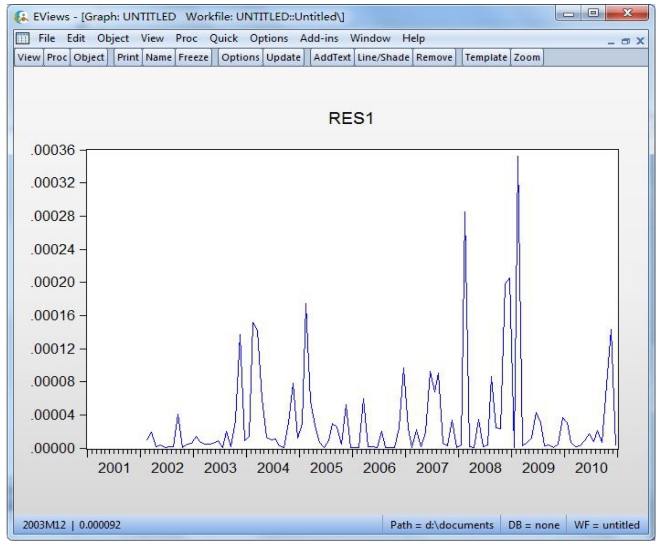Expand the Options menu in menu bar

(x=268, y=38)
